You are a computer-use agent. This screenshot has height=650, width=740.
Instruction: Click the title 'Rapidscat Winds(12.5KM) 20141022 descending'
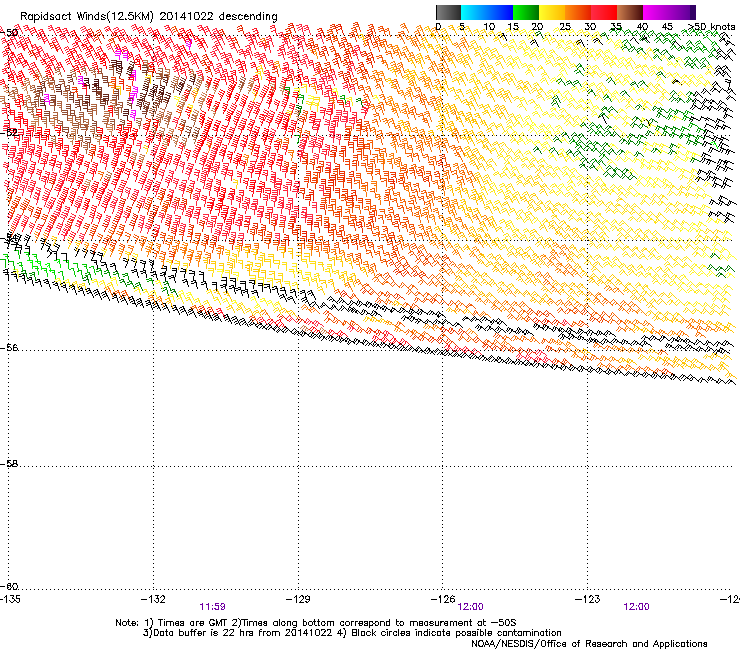[149, 16]
